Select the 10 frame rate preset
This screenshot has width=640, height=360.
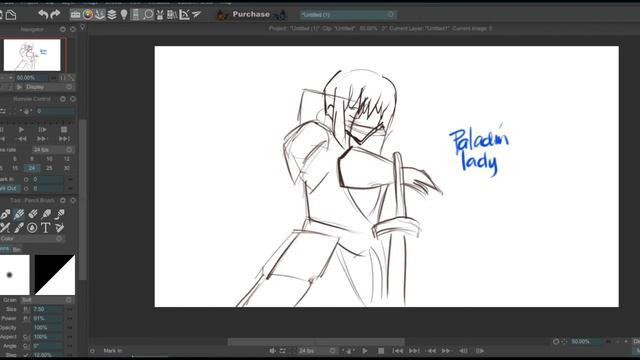(x=49, y=159)
